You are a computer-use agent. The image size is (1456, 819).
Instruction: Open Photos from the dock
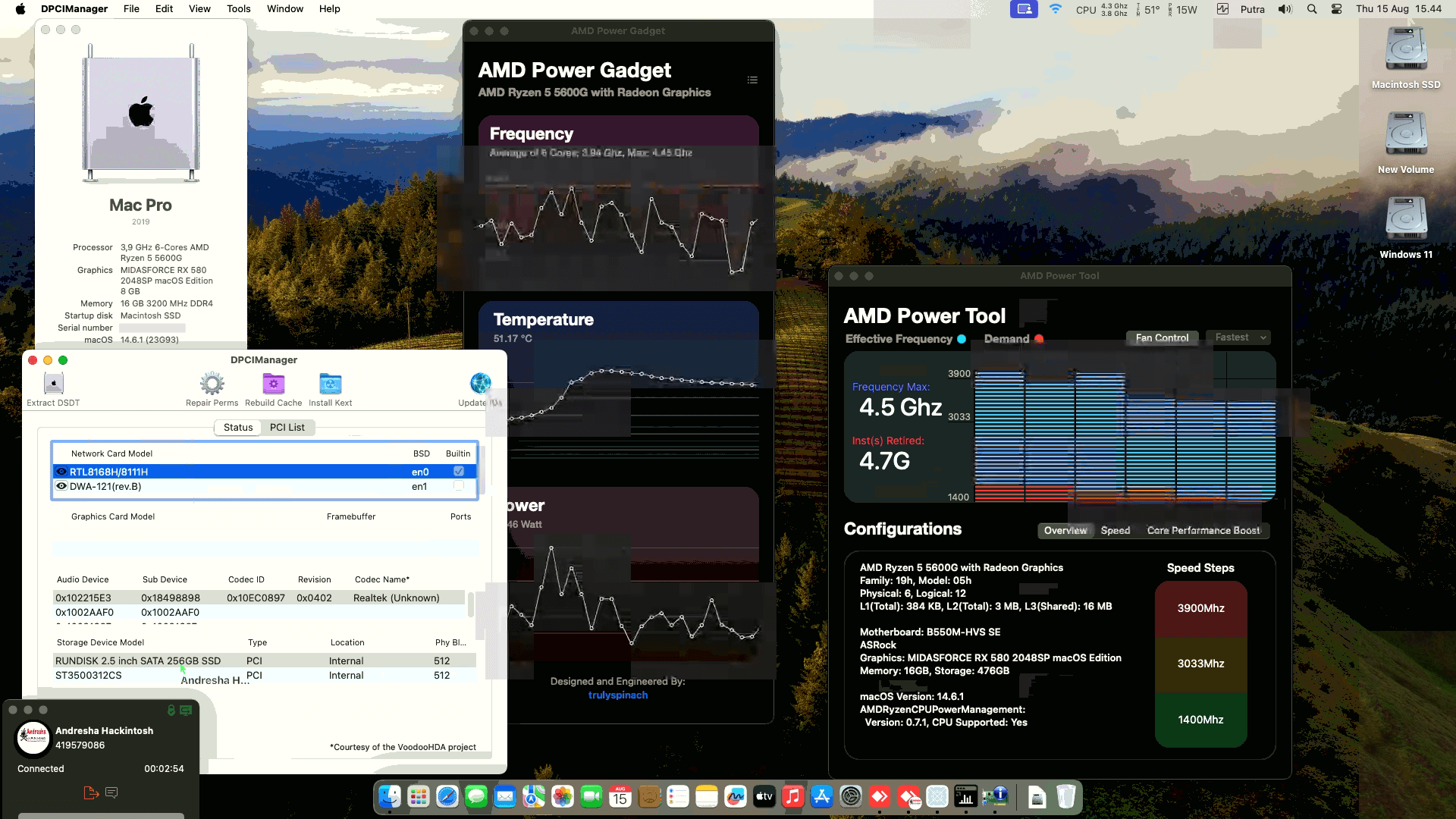563,796
